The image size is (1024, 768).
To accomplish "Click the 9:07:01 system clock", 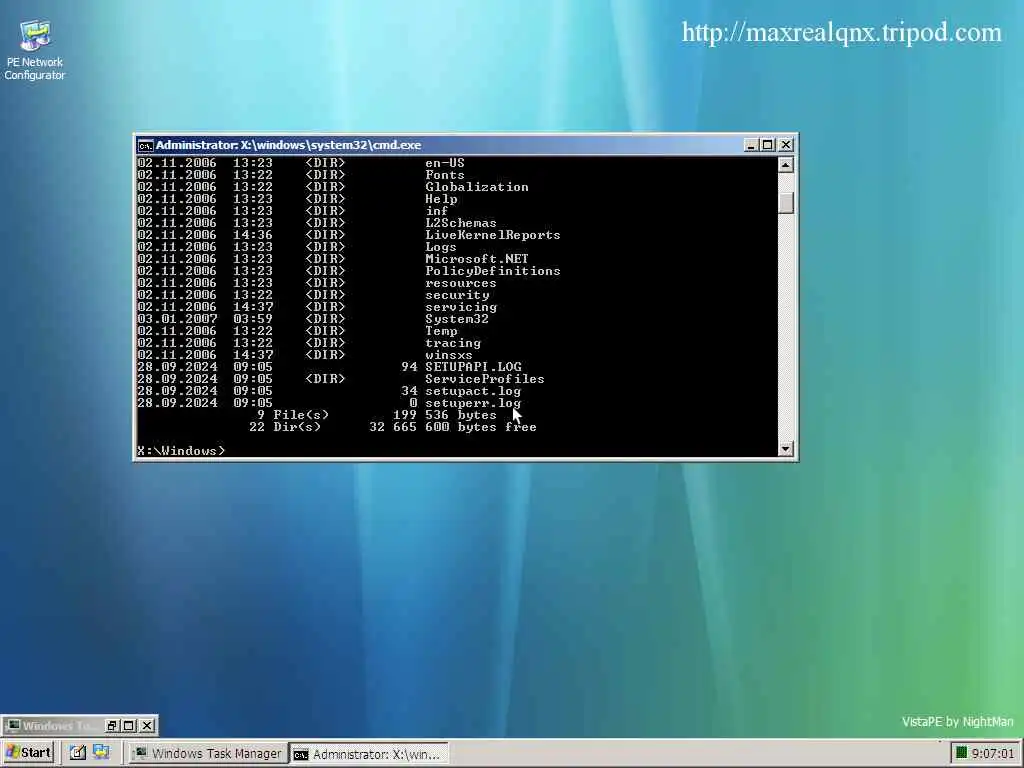I will click(993, 754).
